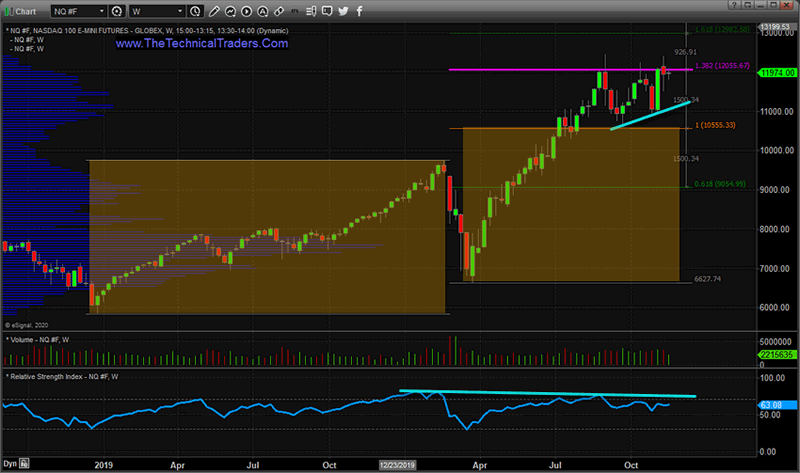The image size is (800, 473).
Task: Open the data list panel icon
Action: [x=311, y=11]
